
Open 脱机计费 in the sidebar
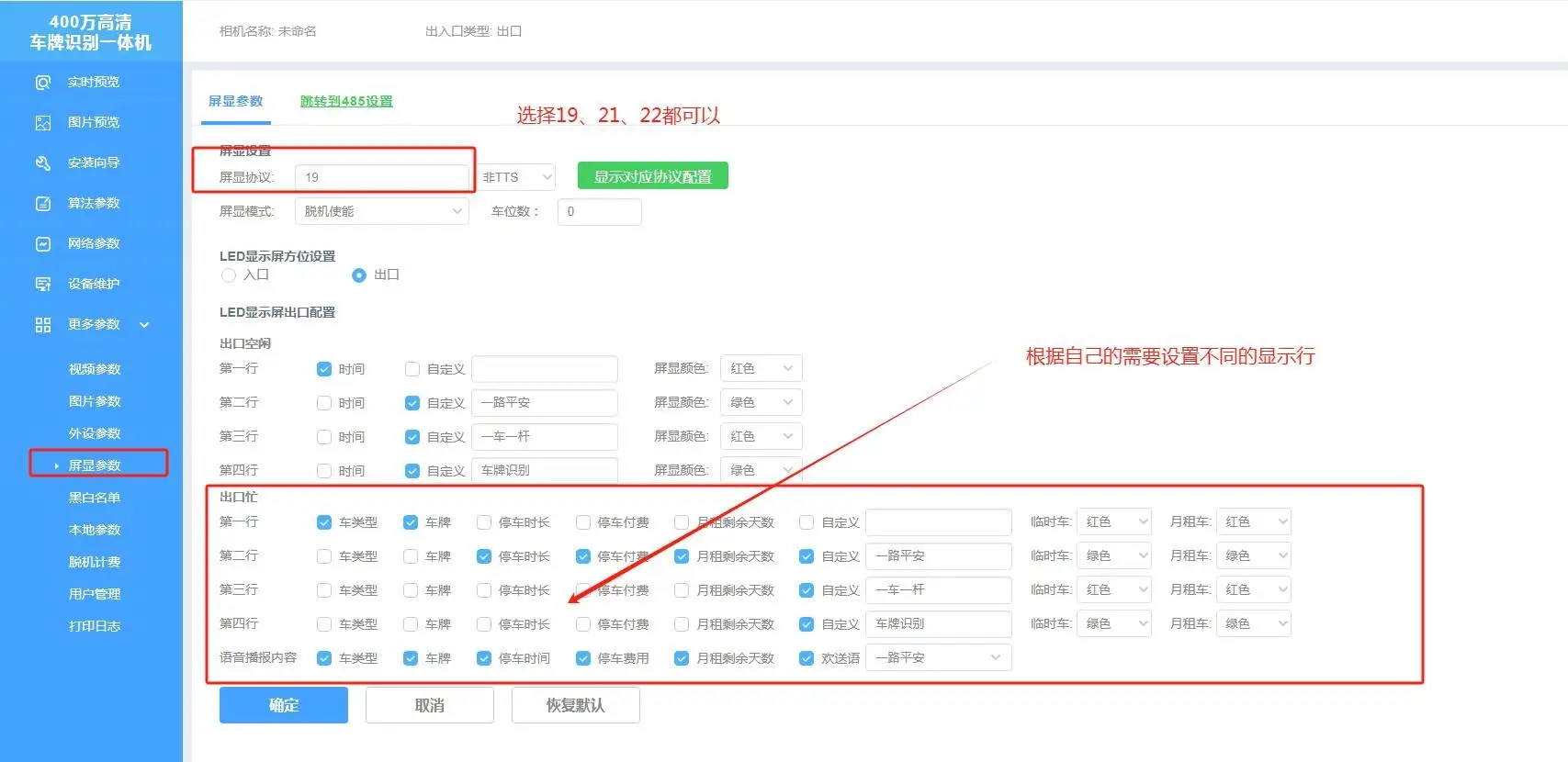tap(95, 562)
